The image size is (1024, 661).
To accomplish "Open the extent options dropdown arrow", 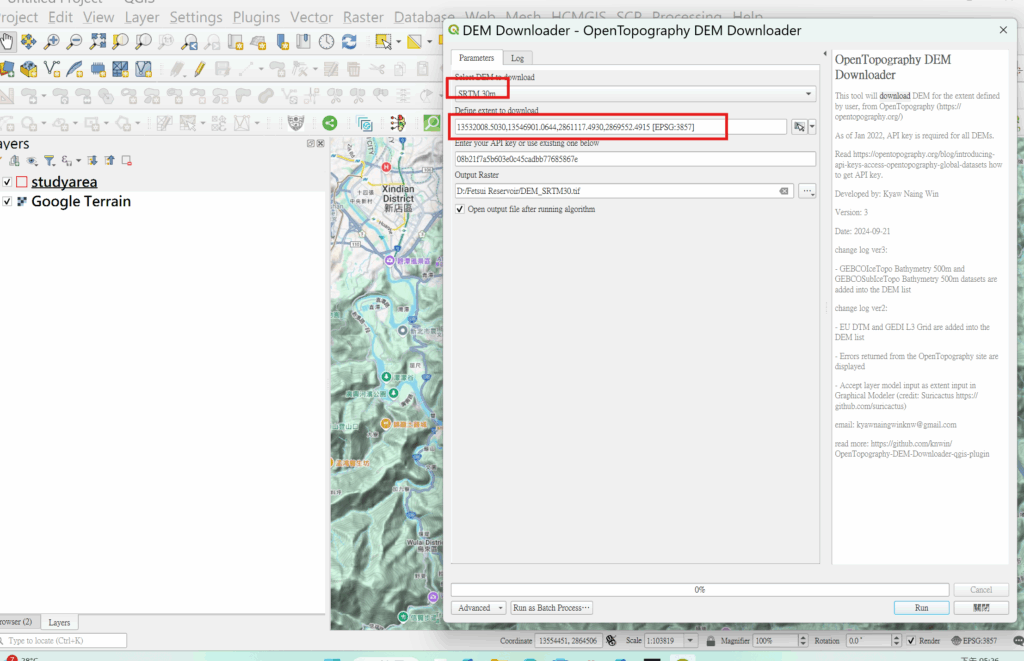I will coord(812,127).
